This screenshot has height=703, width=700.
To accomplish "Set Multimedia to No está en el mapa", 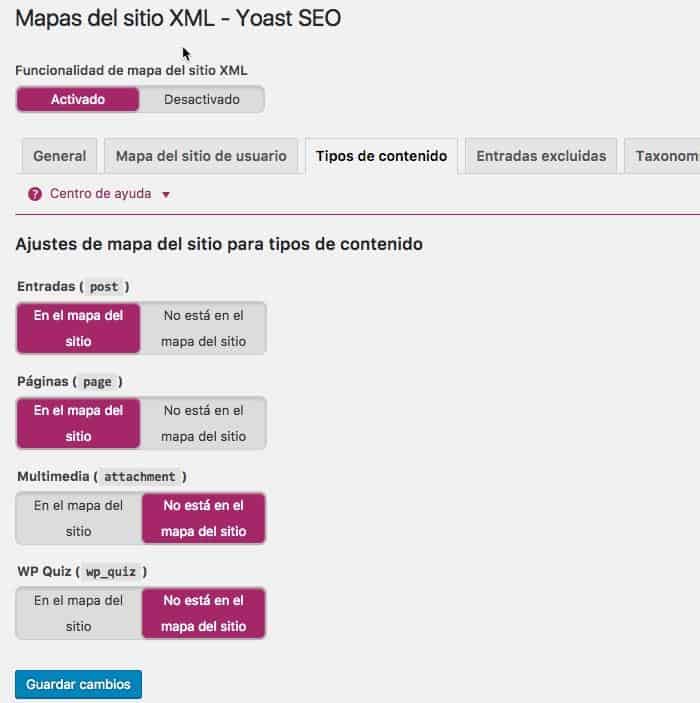I will click(204, 518).
